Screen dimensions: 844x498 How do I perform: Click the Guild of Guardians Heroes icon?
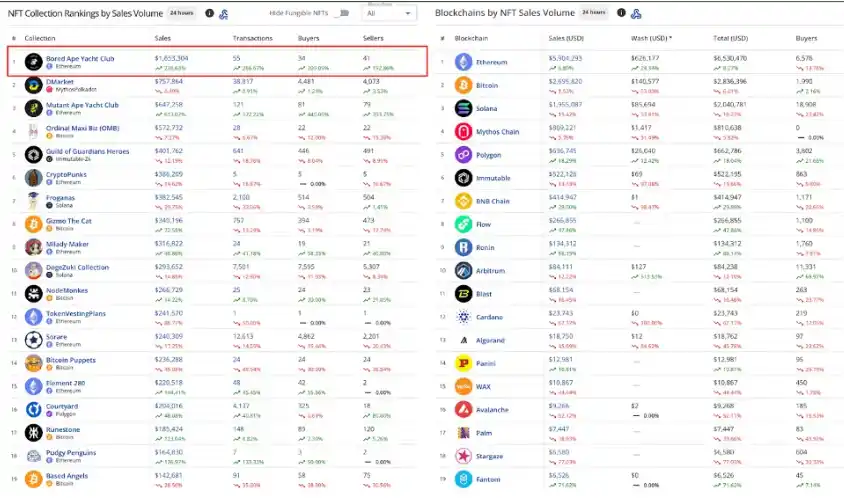click(33, 155)
